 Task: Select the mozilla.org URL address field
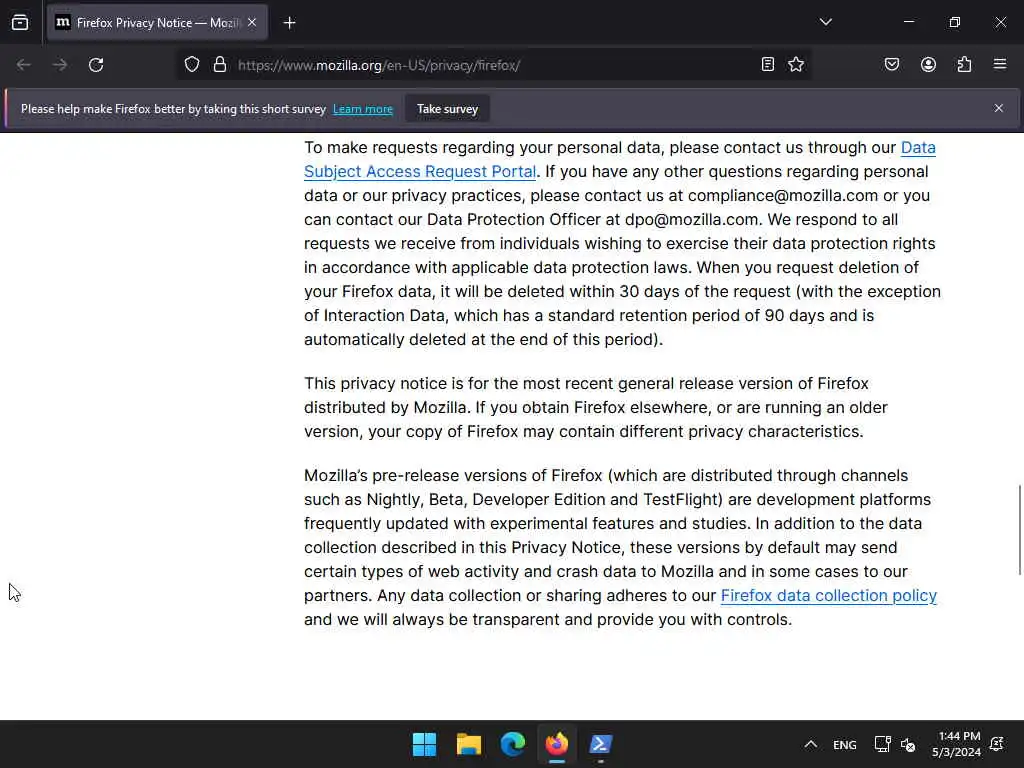(x=493, y=65)
